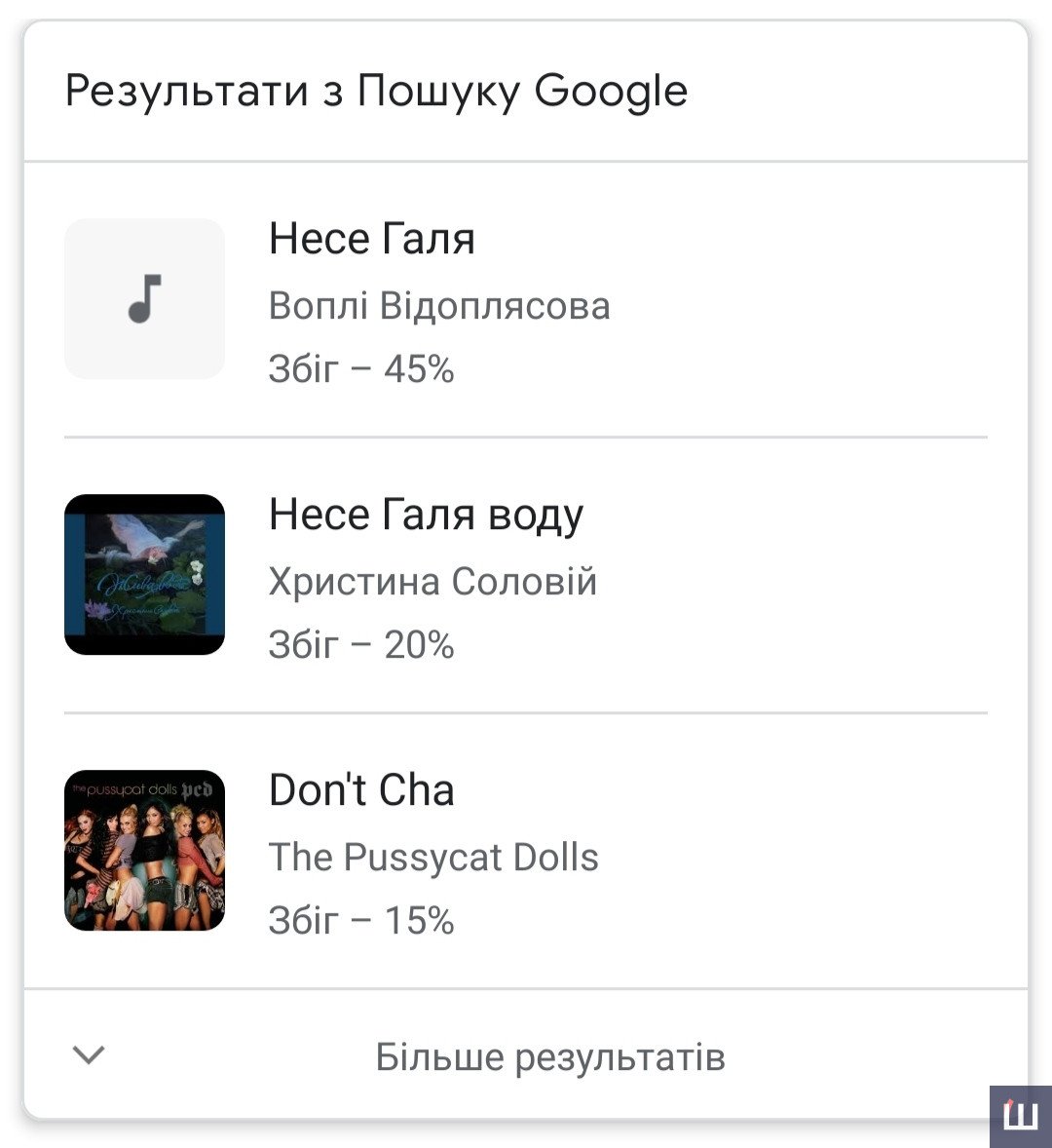The image size is (1052, 1148).
Task: Show more via Більше результатів
Action: tap(550, 1057)
